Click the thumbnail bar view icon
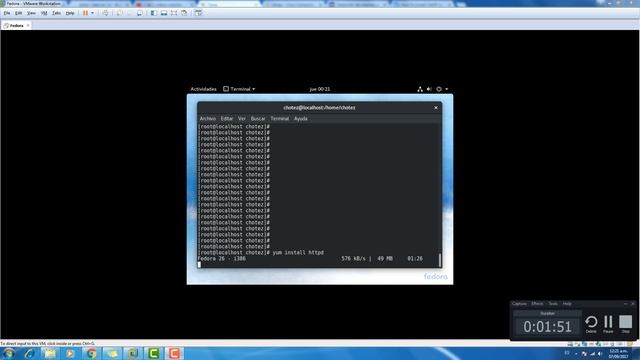This screenshot has width=640, height=360. [x=164, y=13]
